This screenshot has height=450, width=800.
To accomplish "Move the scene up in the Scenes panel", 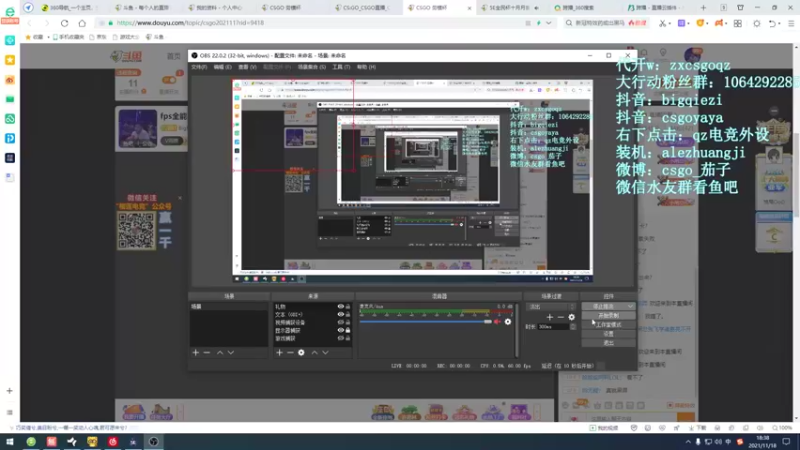I will (x=220, y=353).
